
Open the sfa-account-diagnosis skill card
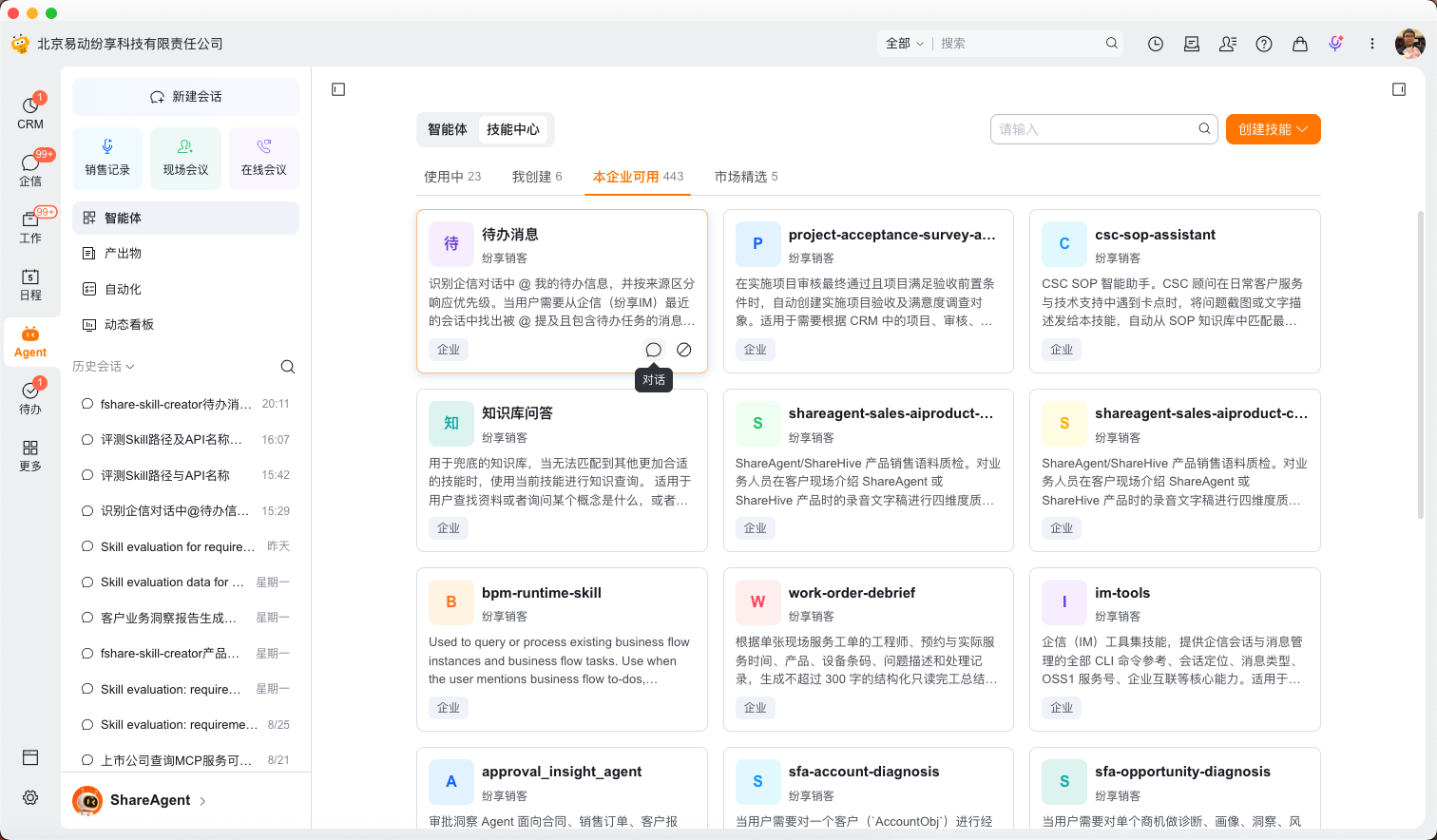click(x=869, y=789)
